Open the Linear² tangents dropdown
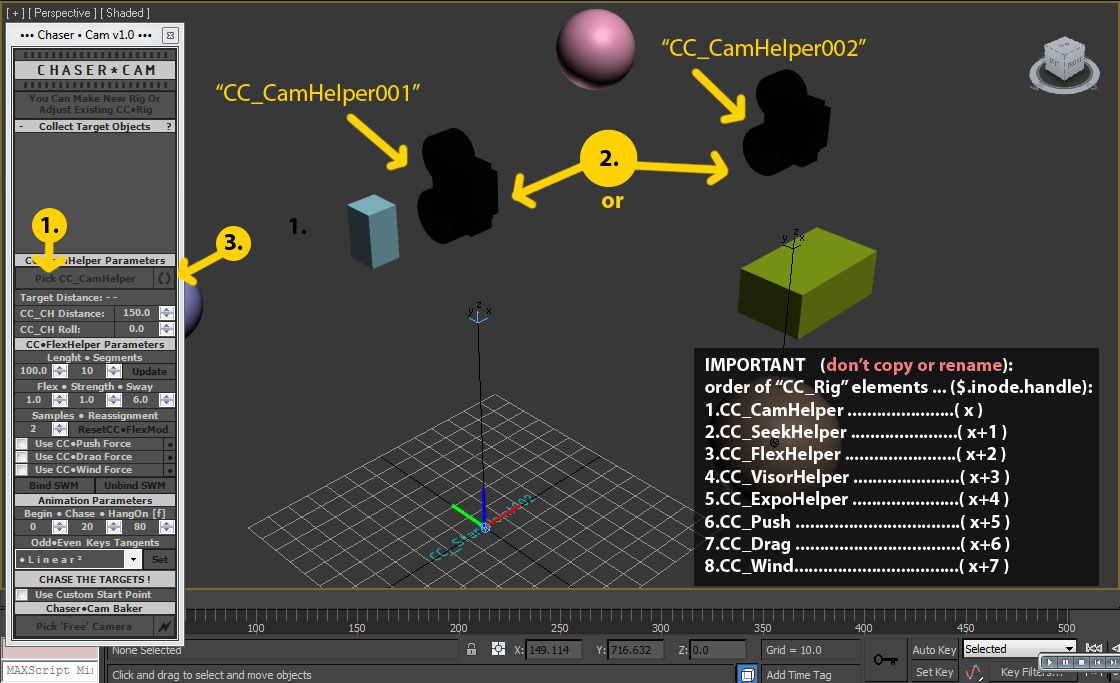The height and width of the screenshot is (683, 1120). coord(133,560)
